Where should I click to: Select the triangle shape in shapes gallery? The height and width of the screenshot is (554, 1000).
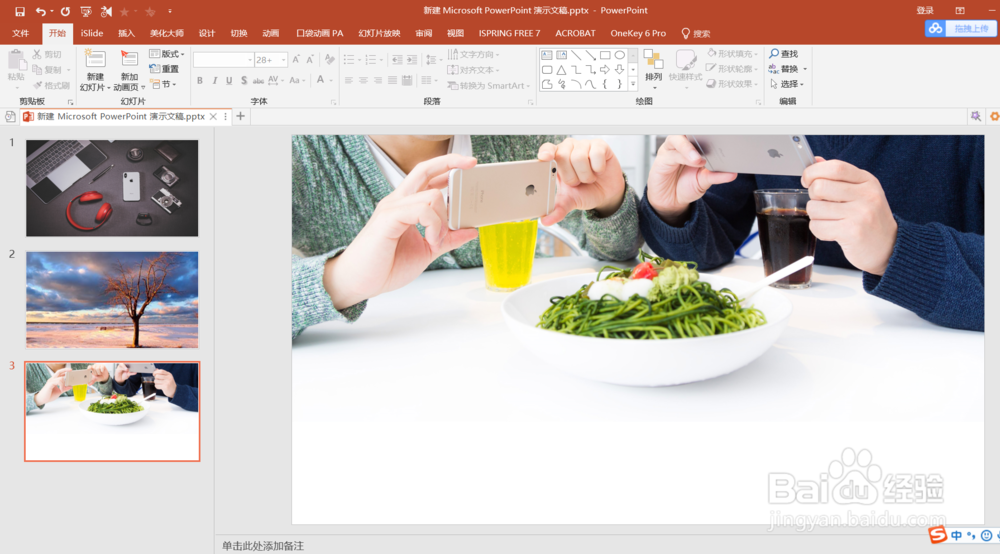point(561,69)
